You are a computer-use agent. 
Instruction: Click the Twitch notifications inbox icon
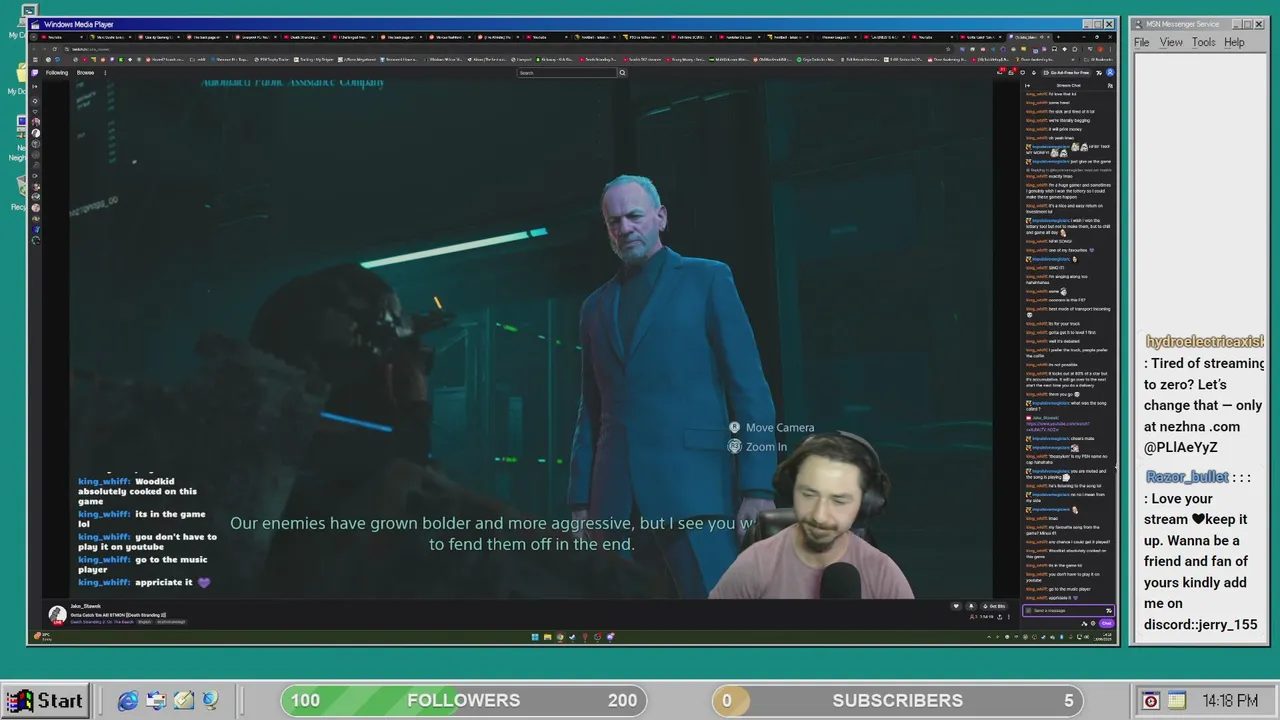tap(1011, 72)
